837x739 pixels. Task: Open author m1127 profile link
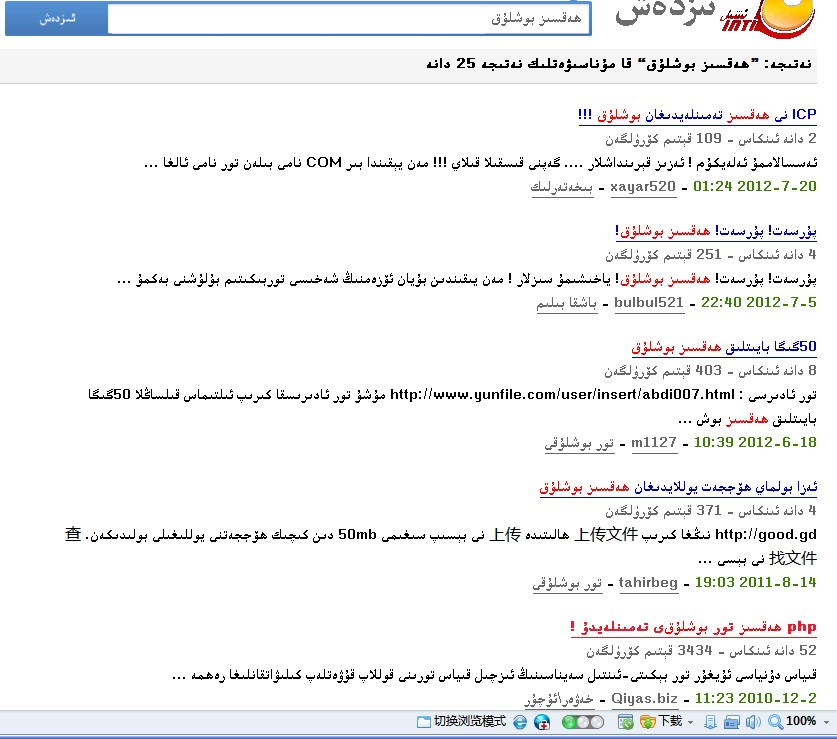(654, 443)
